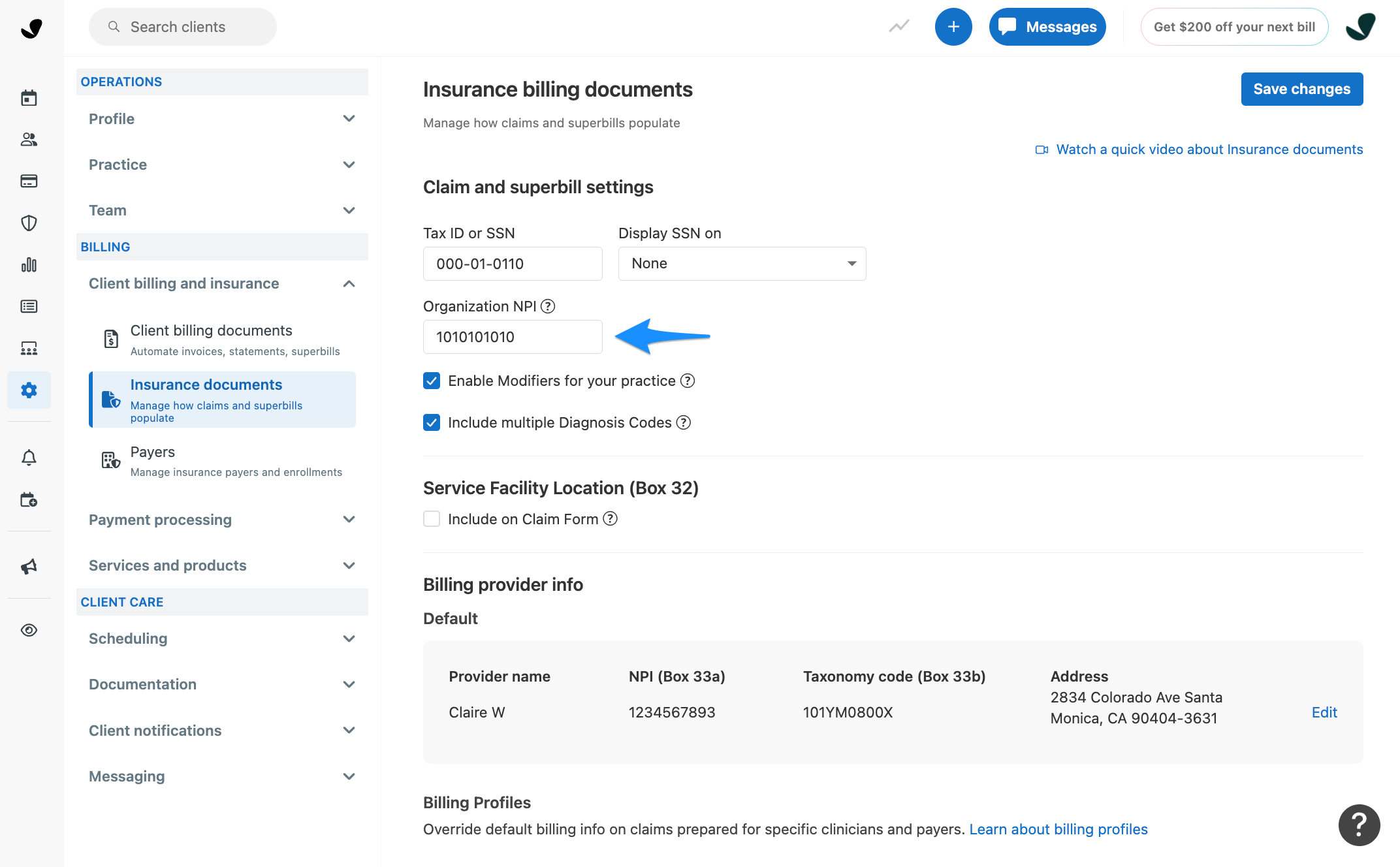Viewport: 1400px width, 867px height.
Task: Open the Clients panel icon
Action: click(29, 139)
